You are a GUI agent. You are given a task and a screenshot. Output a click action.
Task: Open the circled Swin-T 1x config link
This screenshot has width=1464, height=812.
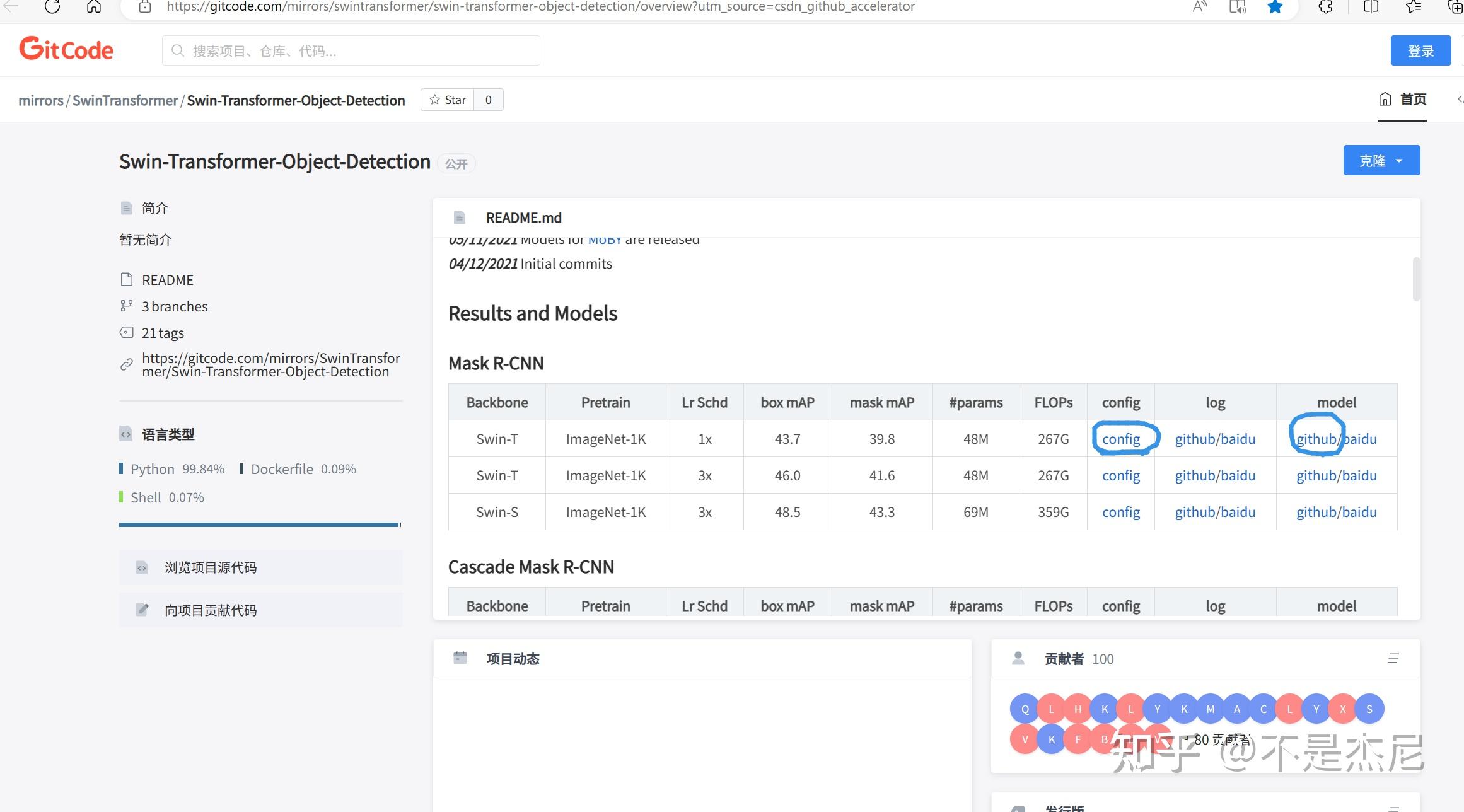coord(1121,439)
